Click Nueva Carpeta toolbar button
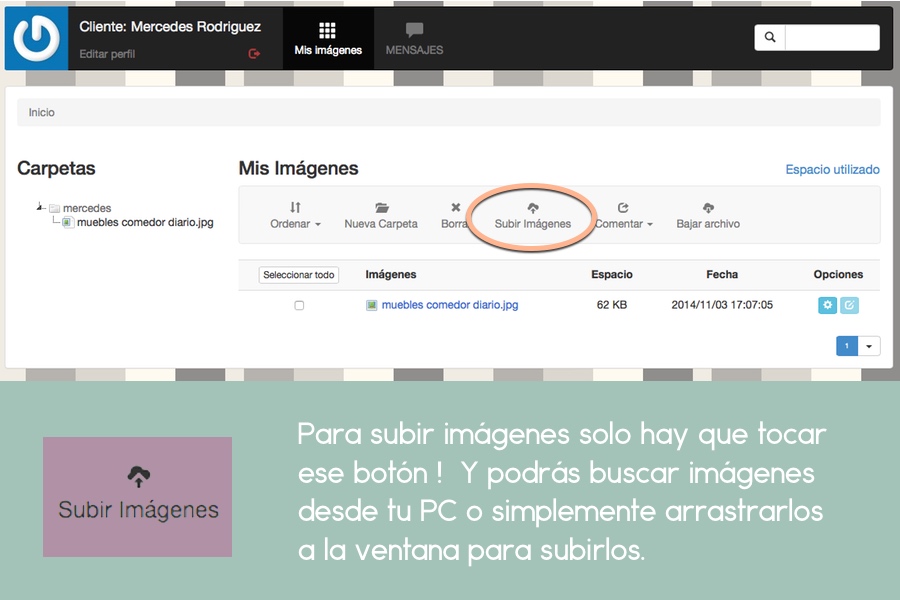 [x=381, y=215]
